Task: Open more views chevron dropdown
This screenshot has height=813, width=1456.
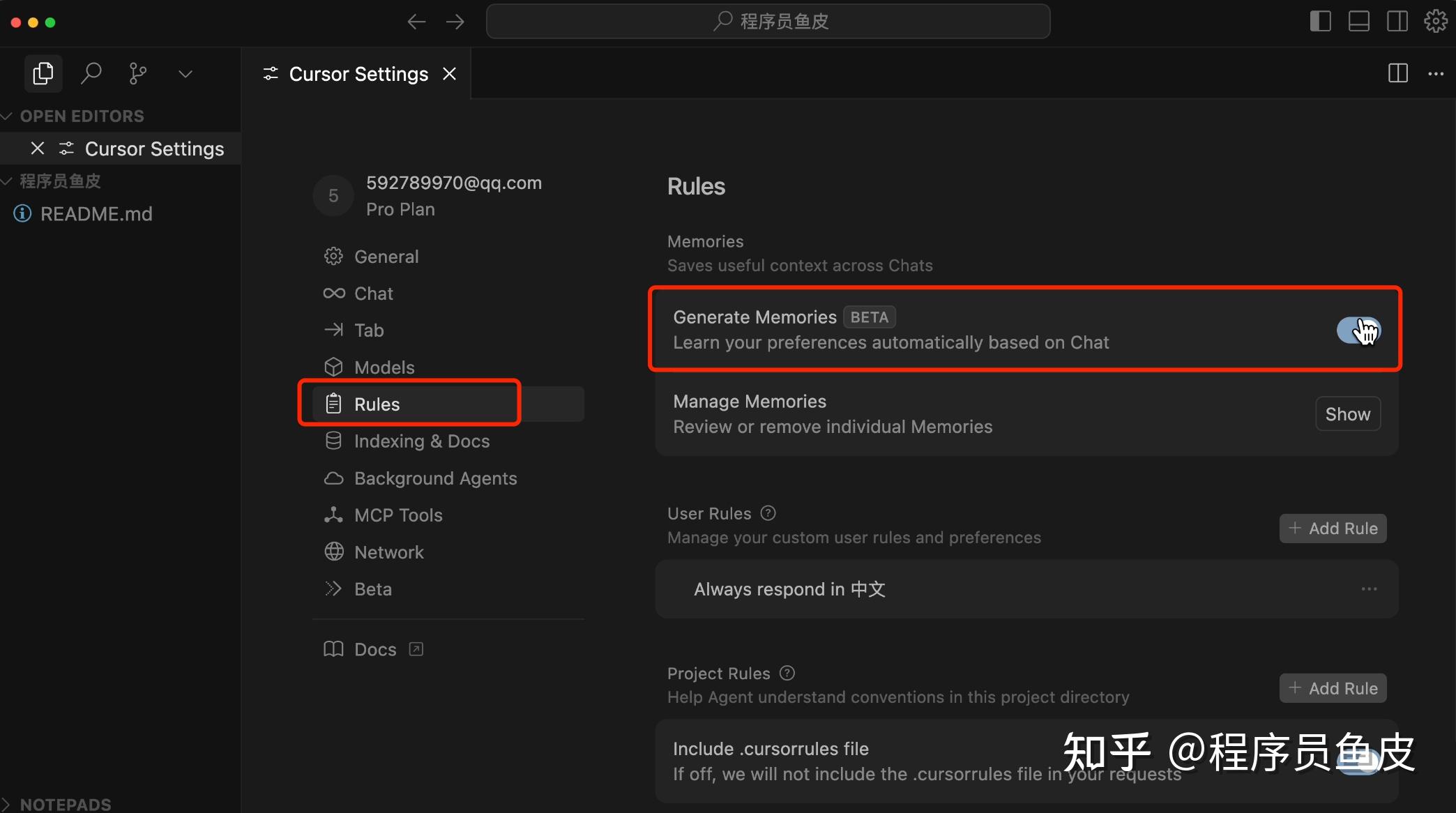Action: click(185, 73)
